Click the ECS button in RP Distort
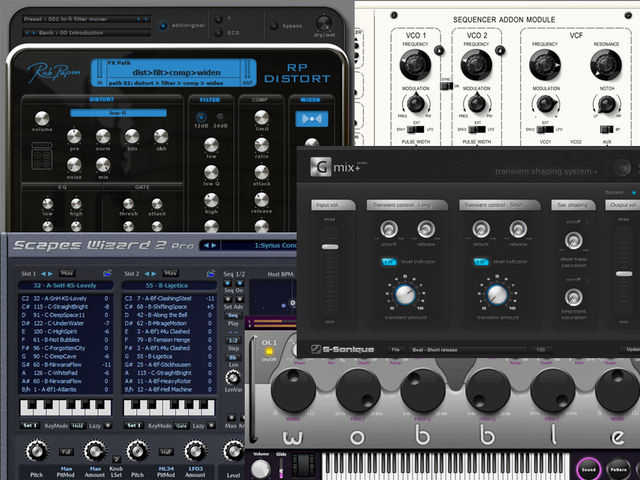This screenshot has height=480, width=640. pos(219,32)
